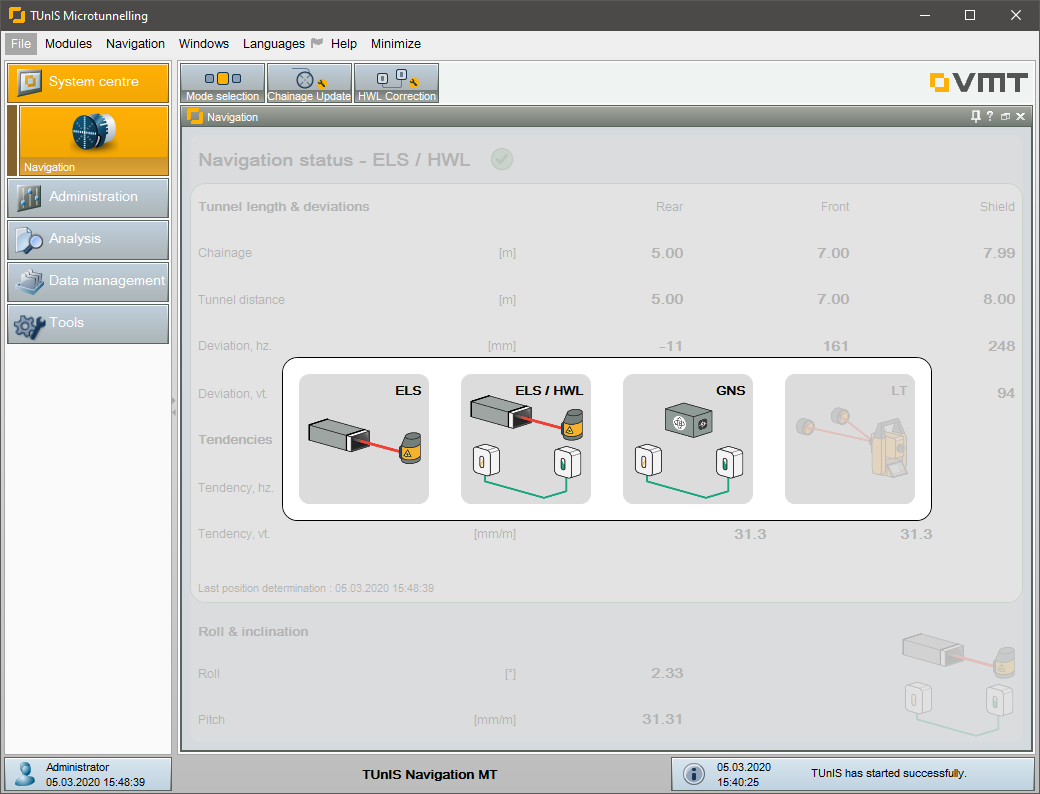1040x794 pixels.
Task: Click the Navigation panel help icon
Action: (990, 116)
